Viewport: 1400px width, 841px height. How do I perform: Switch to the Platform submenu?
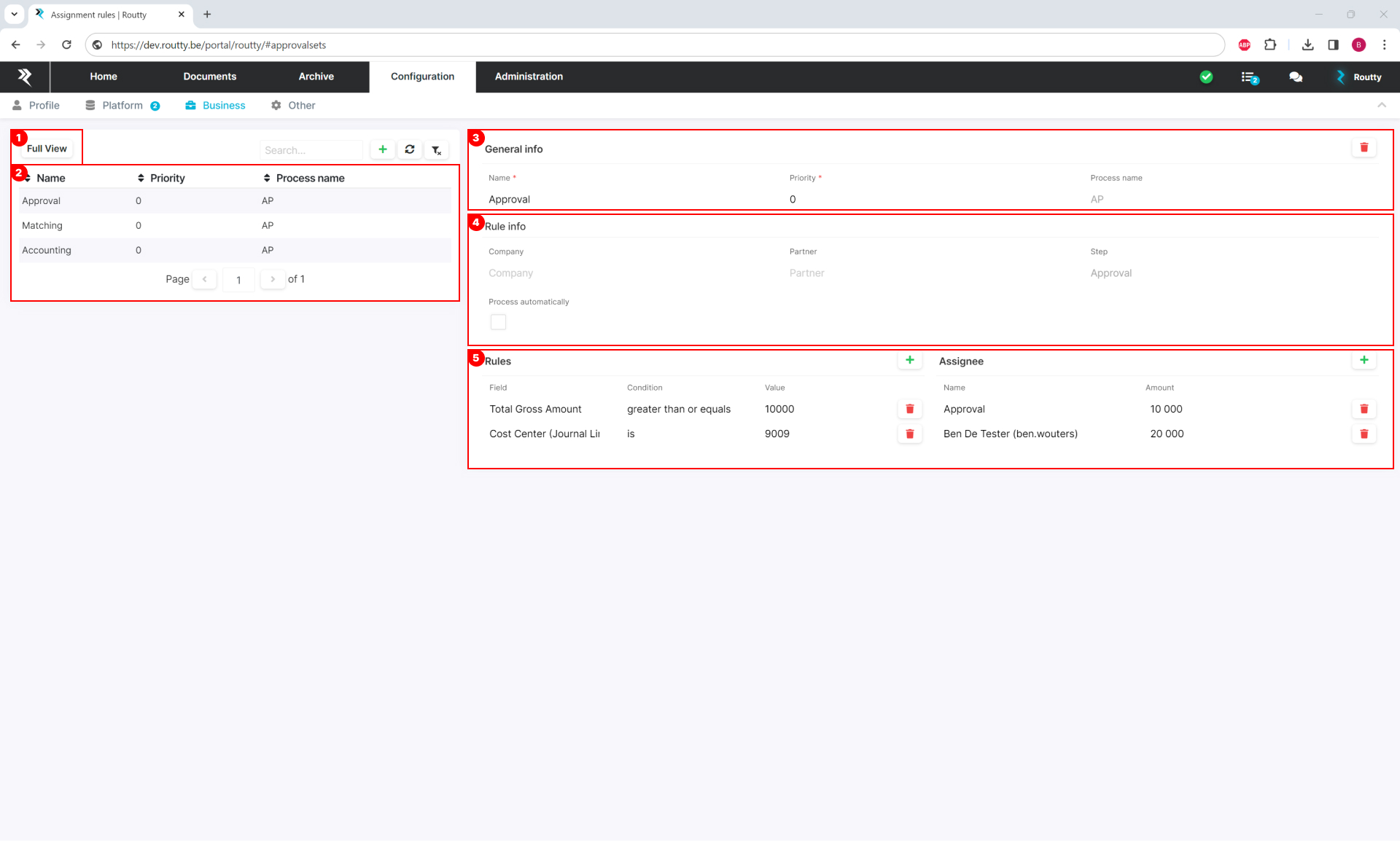tap(122, 106)
